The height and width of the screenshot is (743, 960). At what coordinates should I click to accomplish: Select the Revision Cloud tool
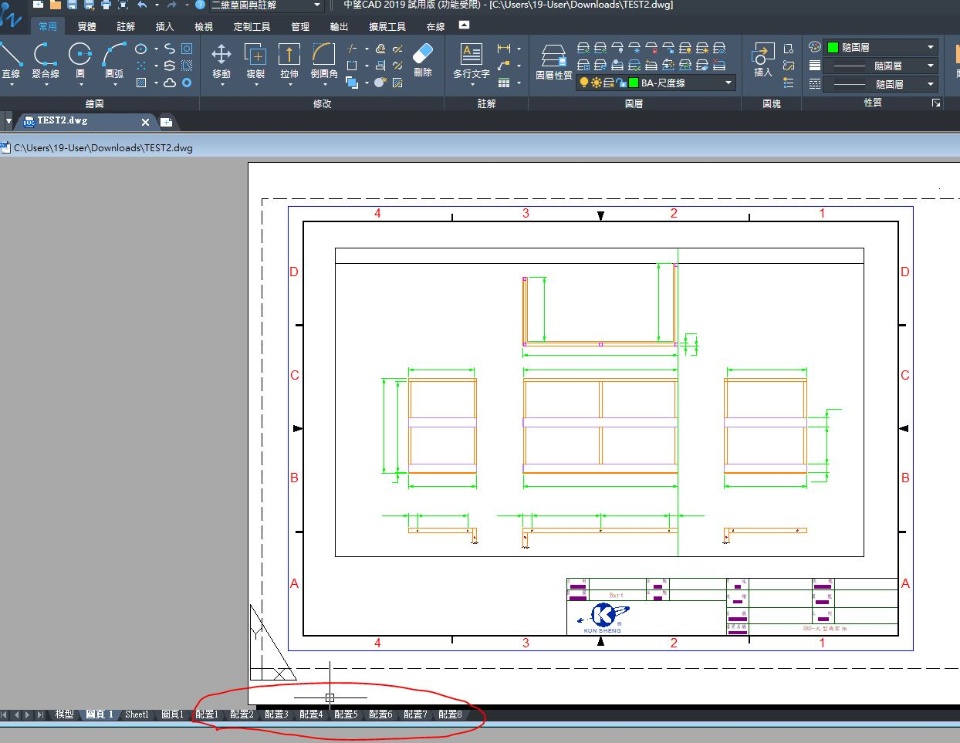170,82
